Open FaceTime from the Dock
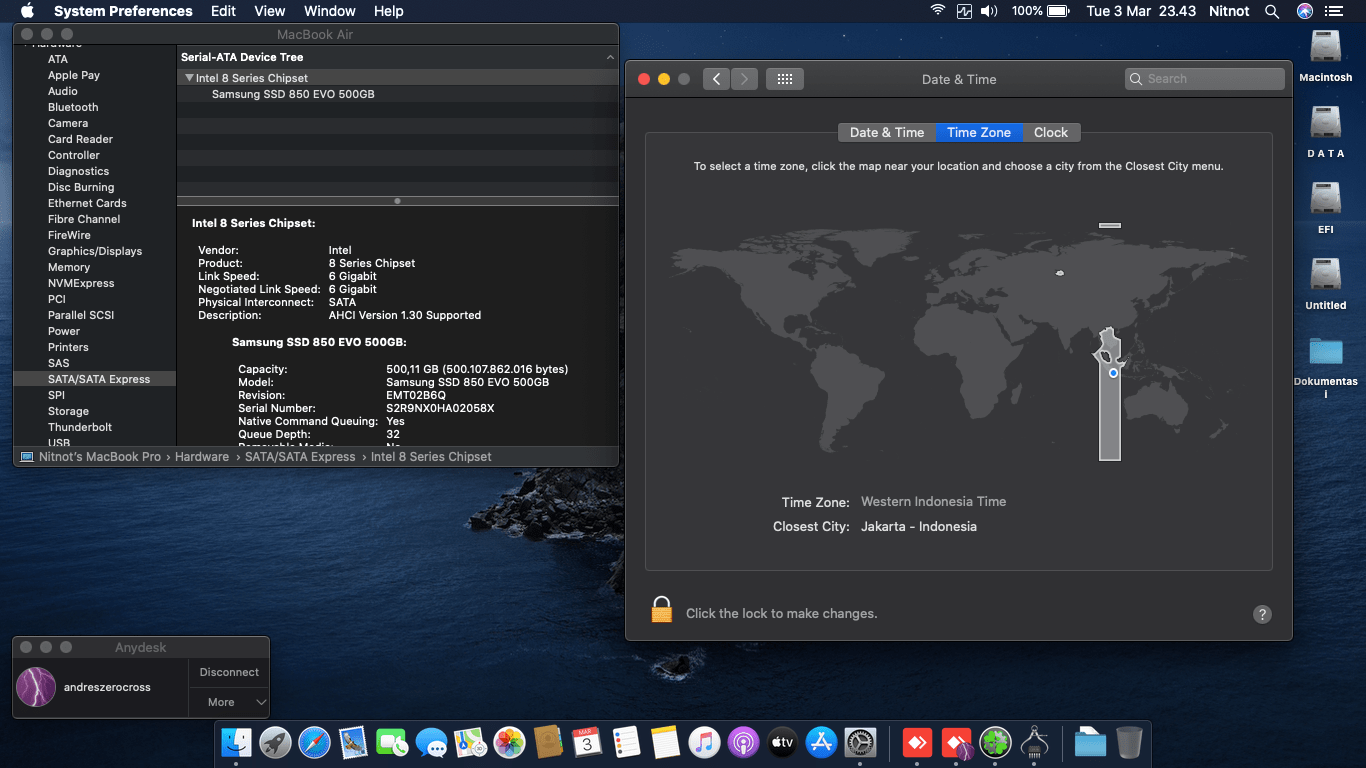 coord(392,742)
